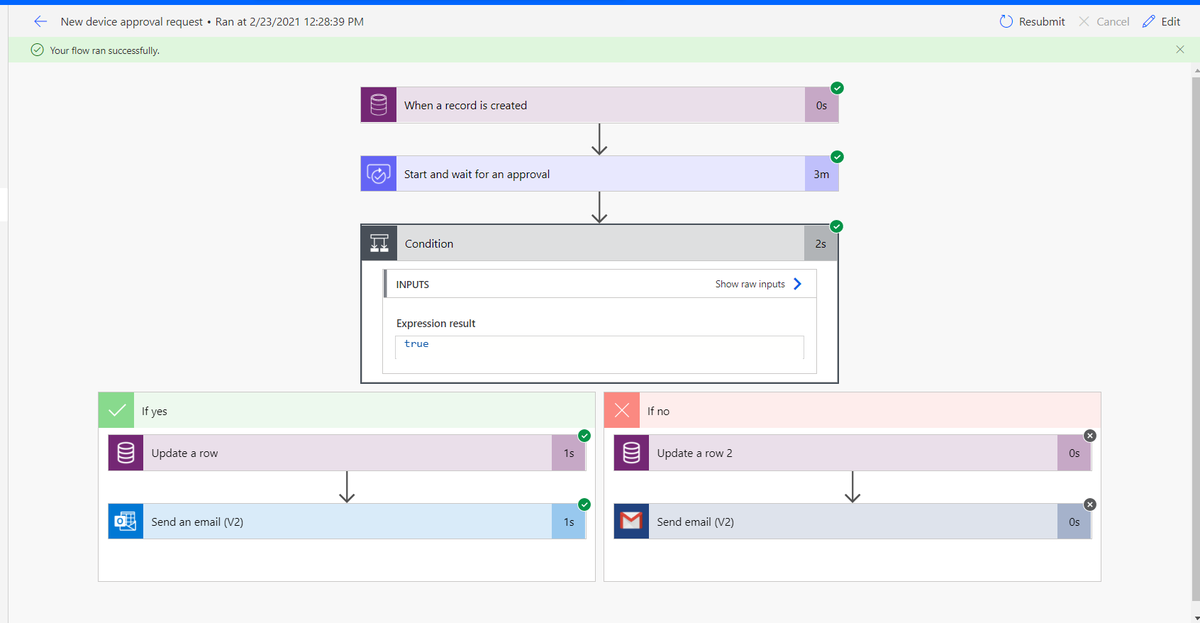Expand the 'Update a row 2' action
This screenshot has height=623, width=1200.
pos(853,453)
